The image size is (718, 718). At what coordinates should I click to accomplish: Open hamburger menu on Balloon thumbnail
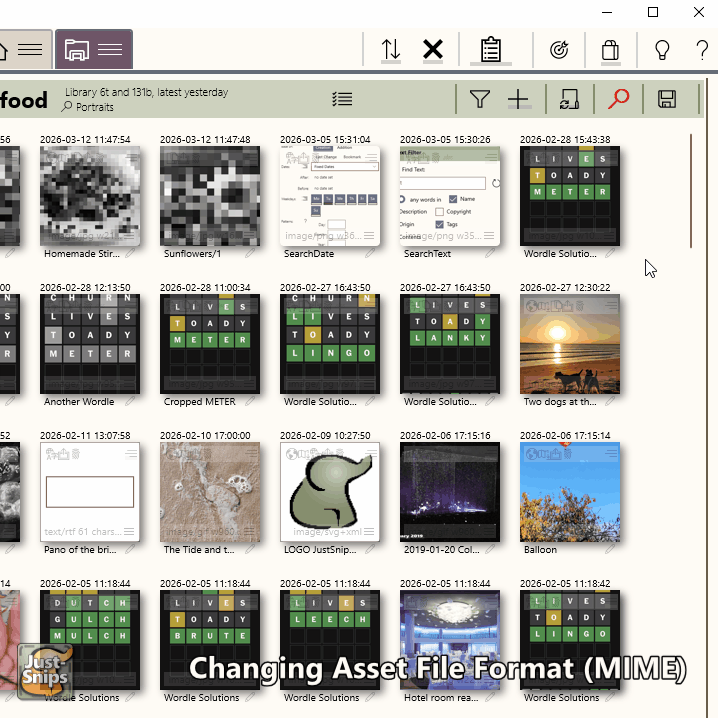[x=611, y=454]
